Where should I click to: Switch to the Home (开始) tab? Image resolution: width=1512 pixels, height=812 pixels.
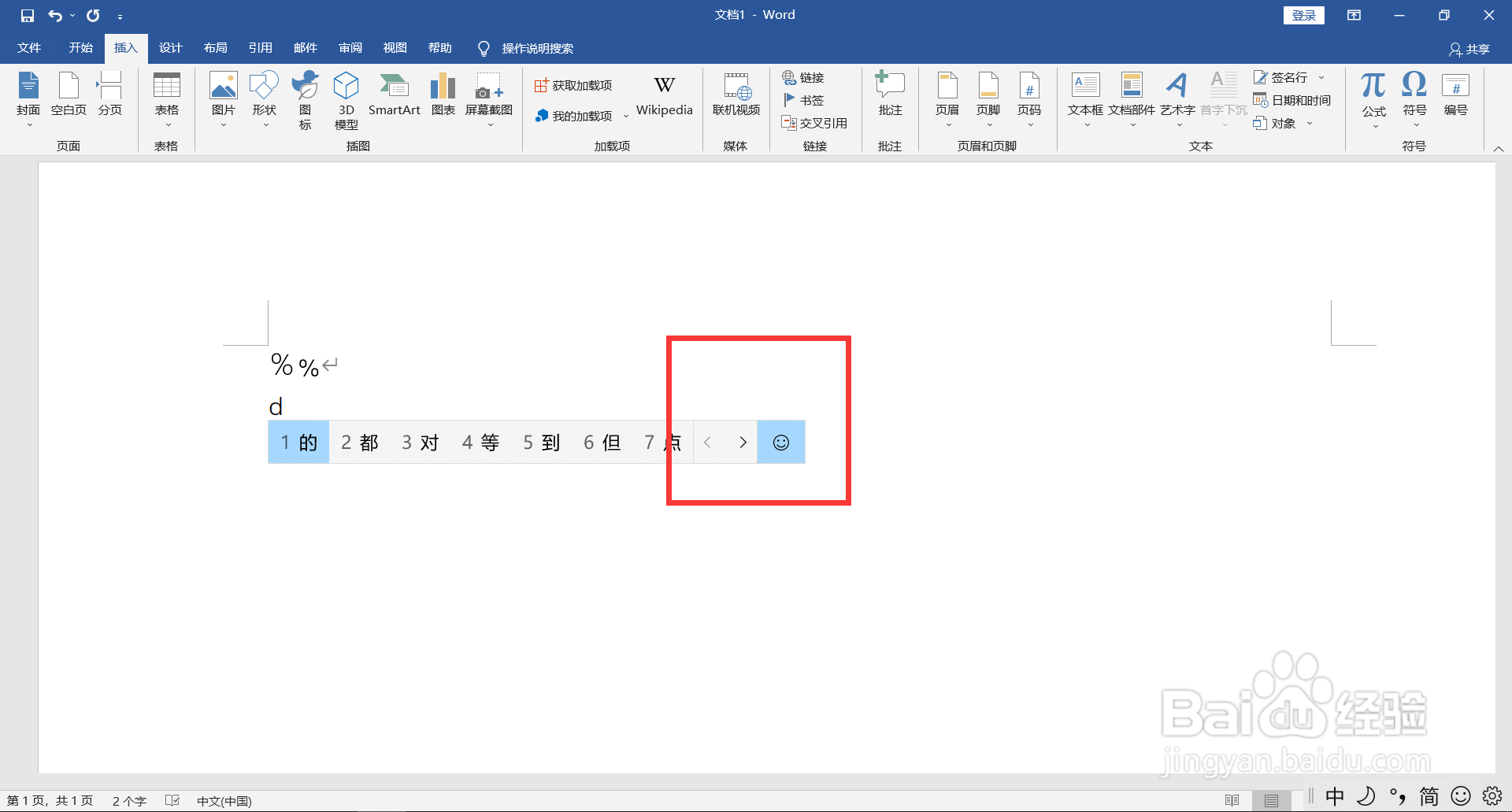(80, 48)
